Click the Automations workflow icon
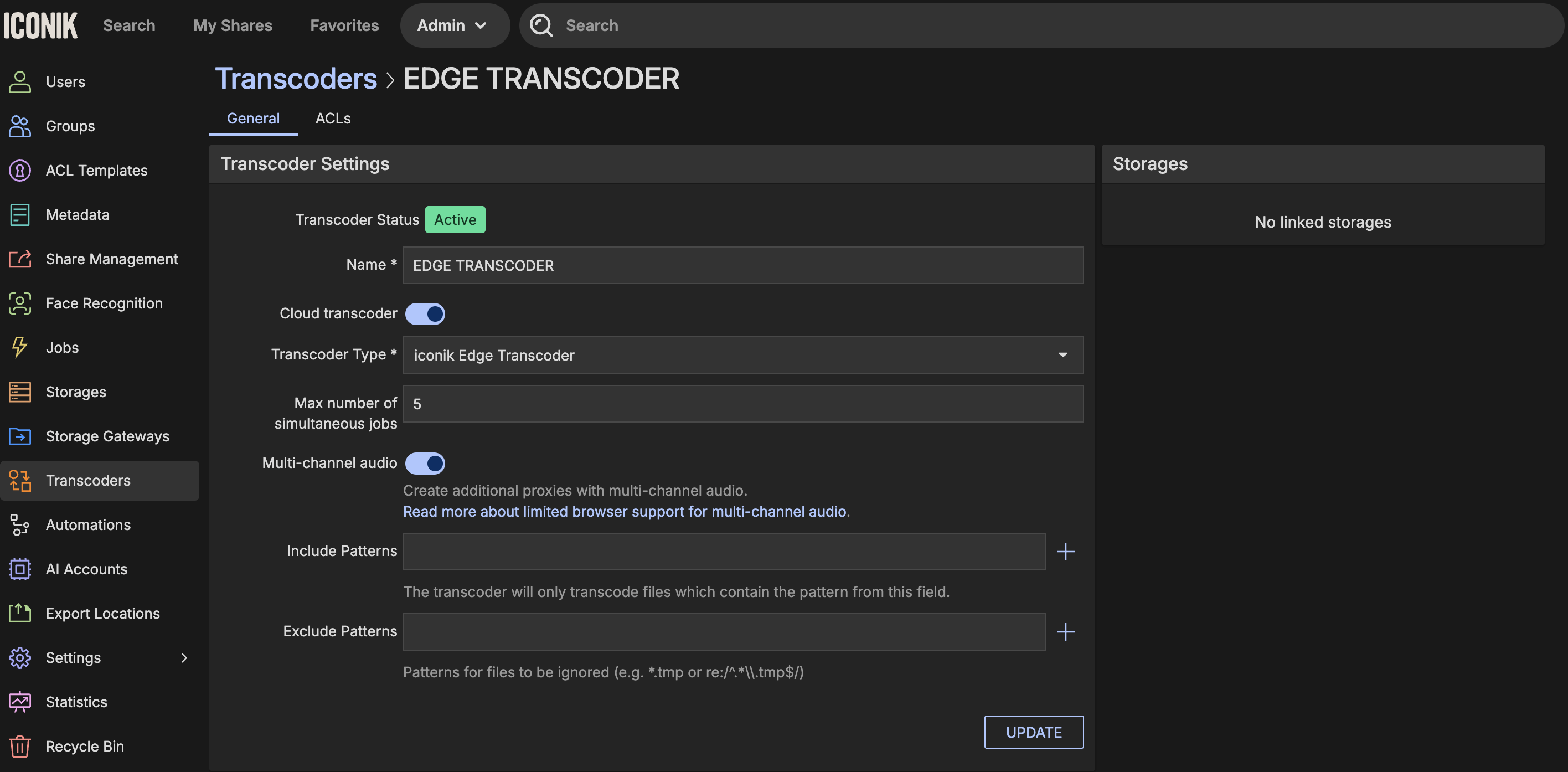This screenshot has width=1568, height=772. (x=19, y=525)
